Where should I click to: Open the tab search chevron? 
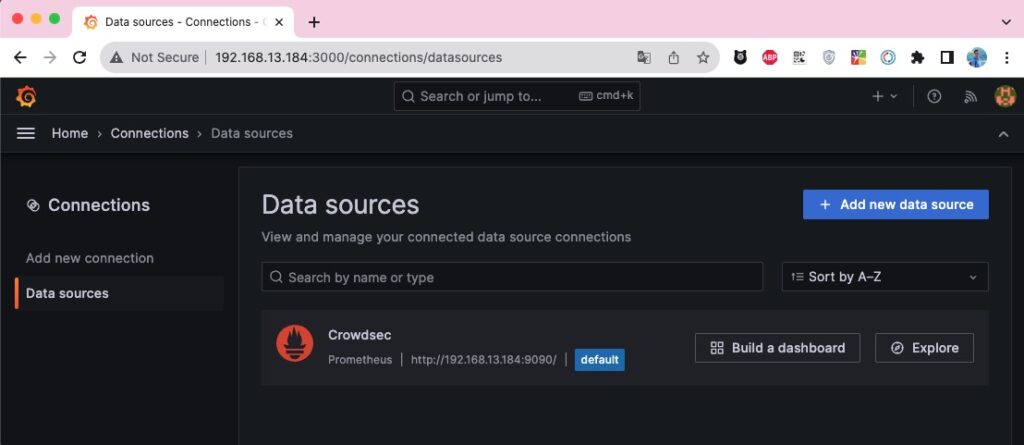[1006, 22]
